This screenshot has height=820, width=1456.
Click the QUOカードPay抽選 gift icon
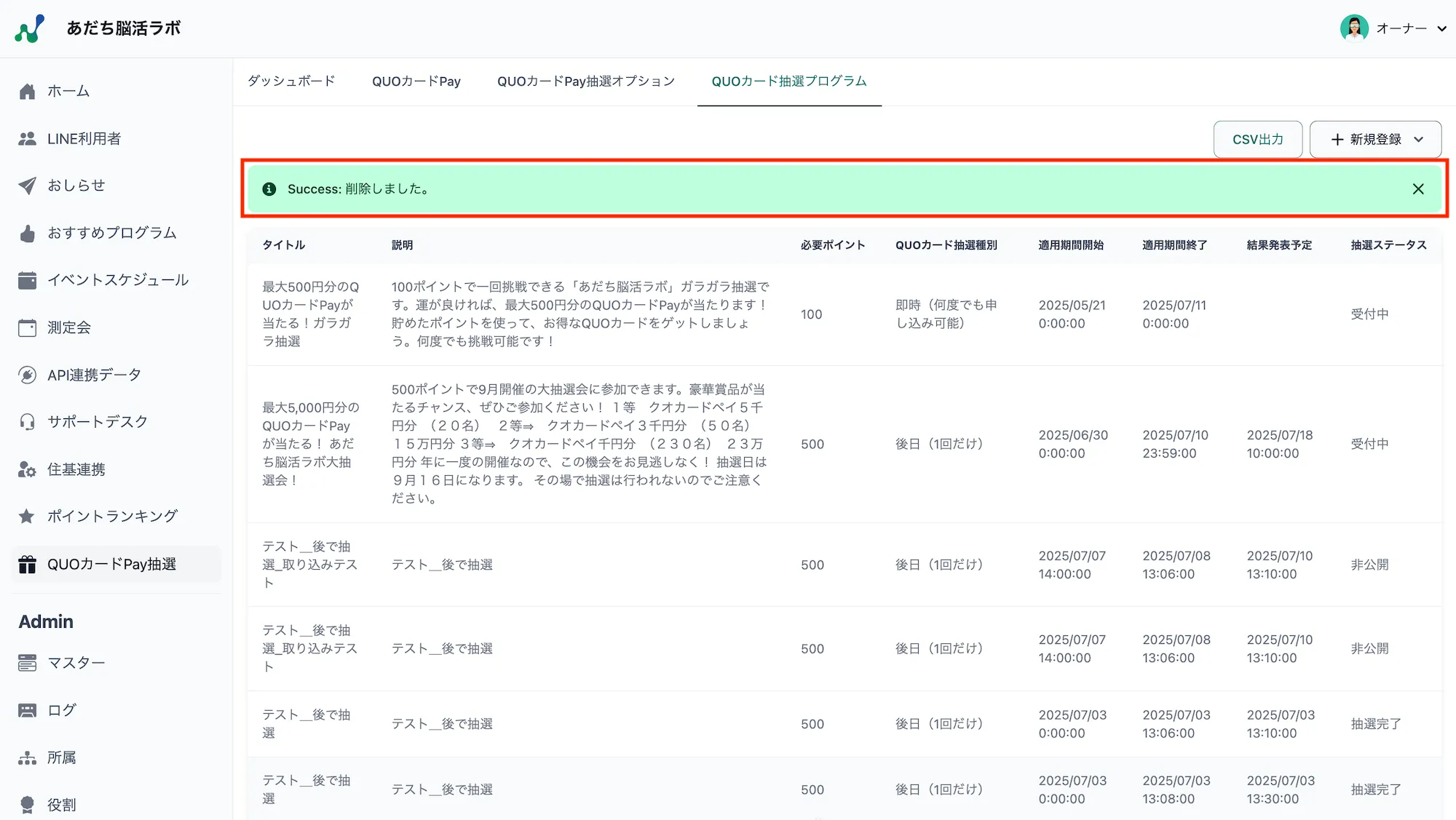point(27,564)
